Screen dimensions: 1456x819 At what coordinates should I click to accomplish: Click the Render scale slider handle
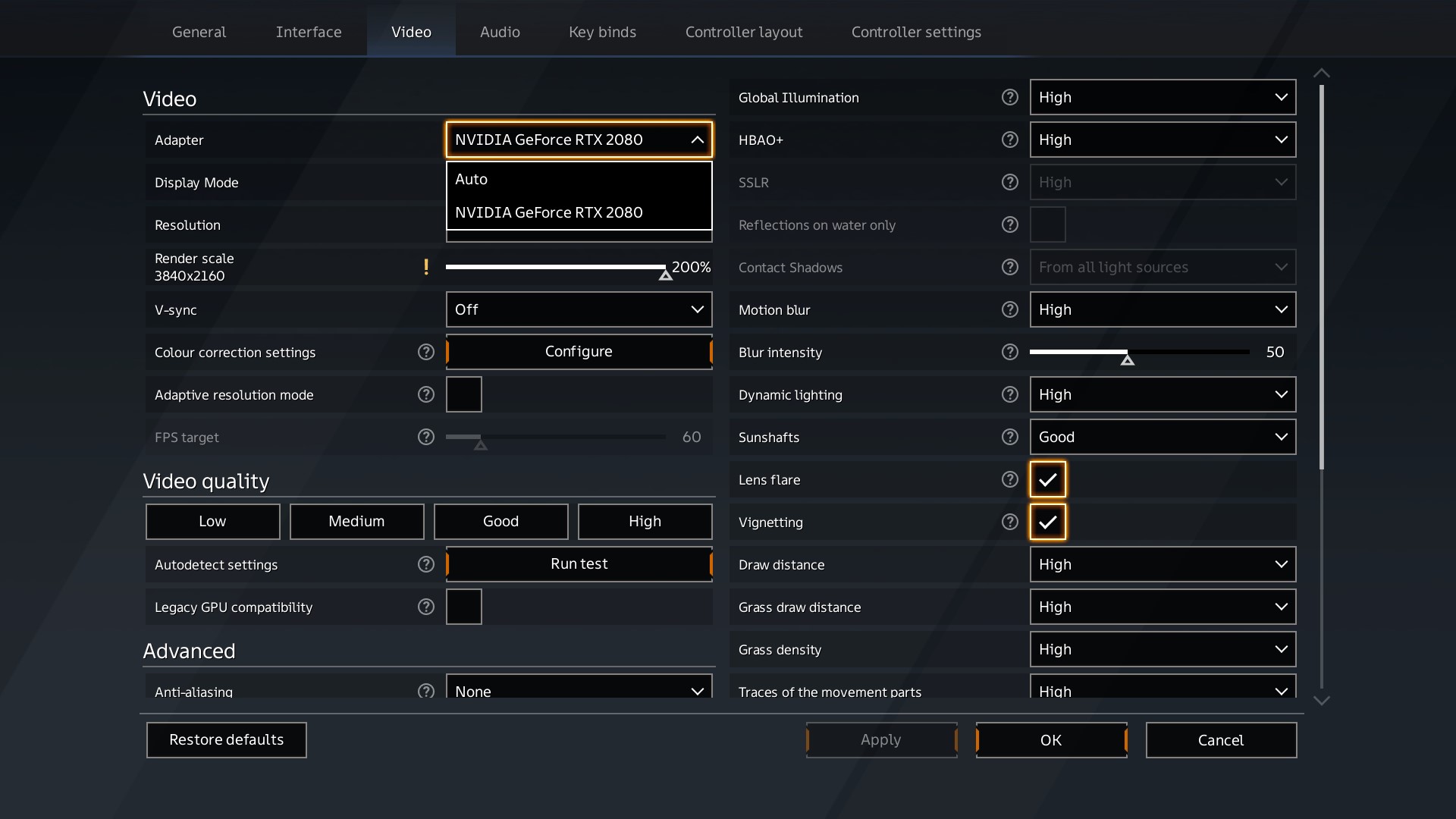point(665,275)
